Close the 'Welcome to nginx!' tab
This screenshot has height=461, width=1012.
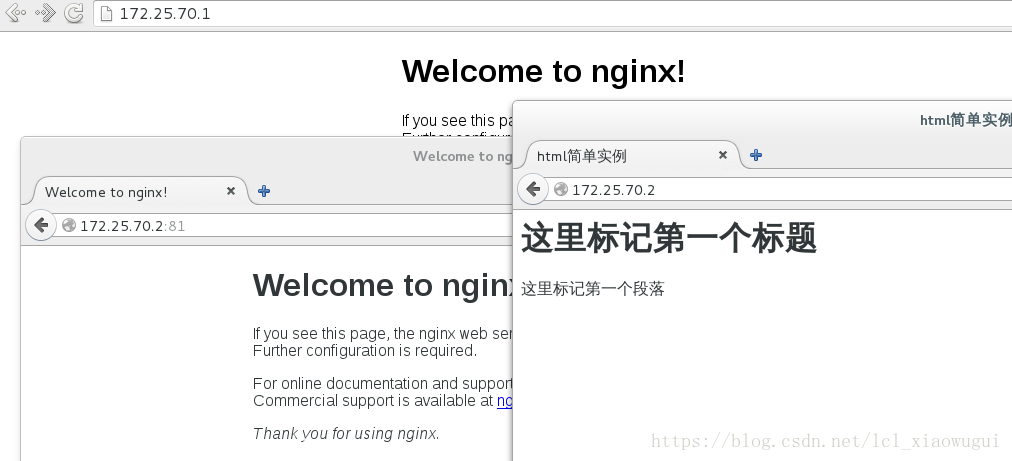tap(231, 191)
